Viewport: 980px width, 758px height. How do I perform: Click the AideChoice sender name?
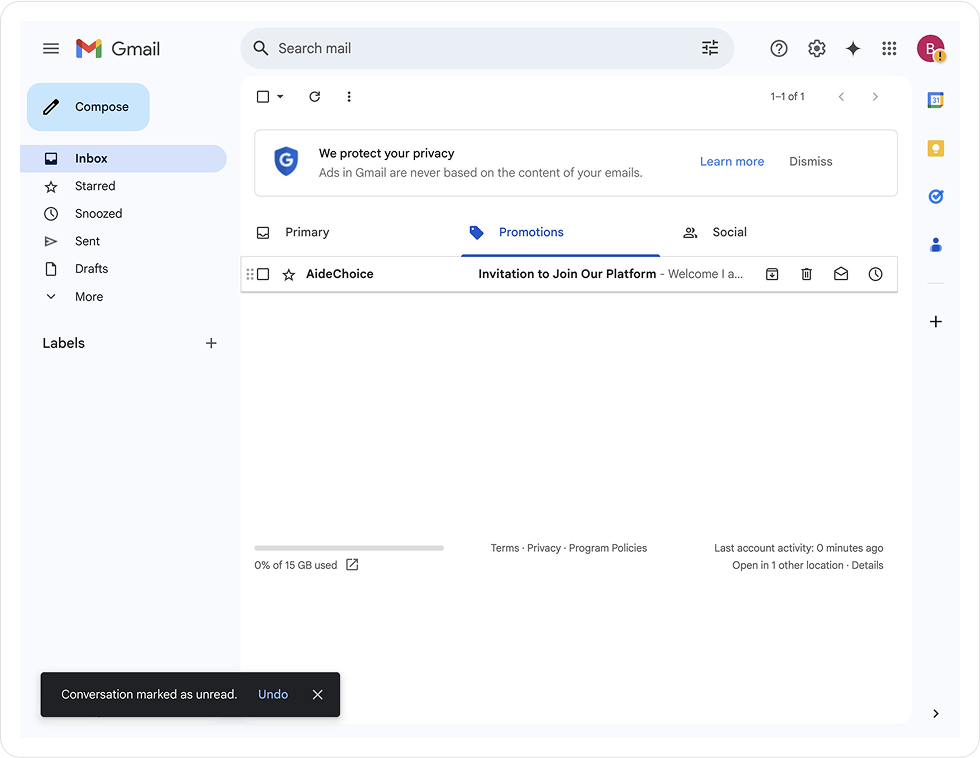[339, 274]
